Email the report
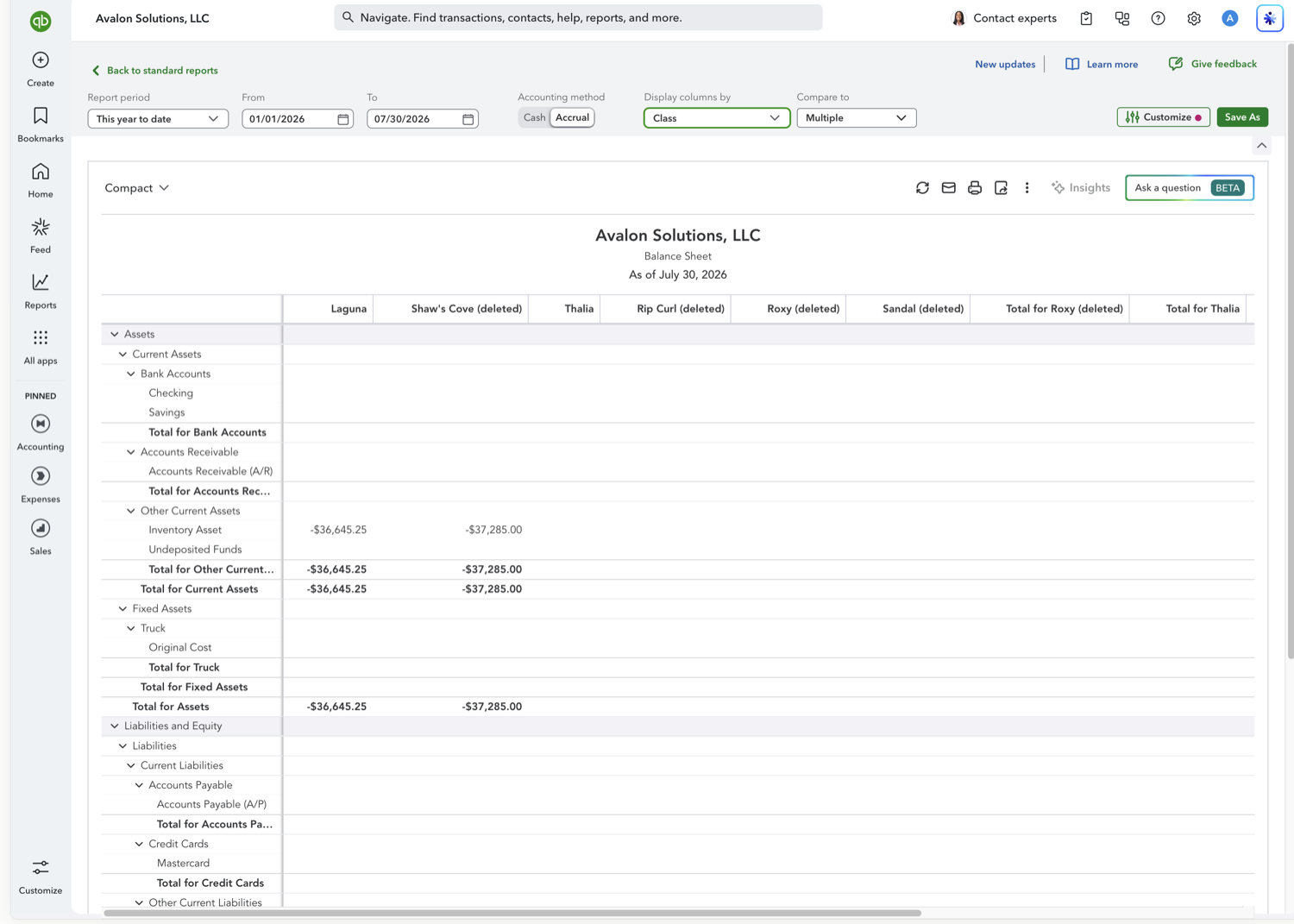This screenshot has height=924, width=1294. point(948,187)
